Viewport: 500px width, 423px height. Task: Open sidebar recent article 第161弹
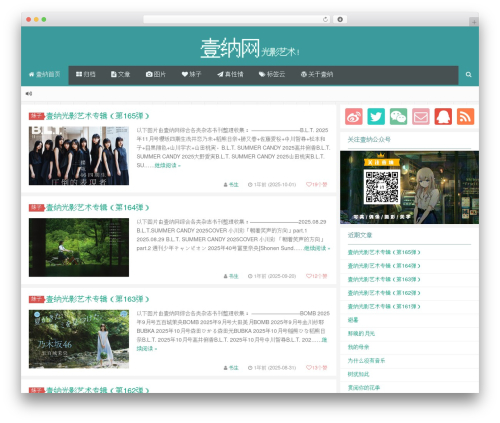point(384,306)
